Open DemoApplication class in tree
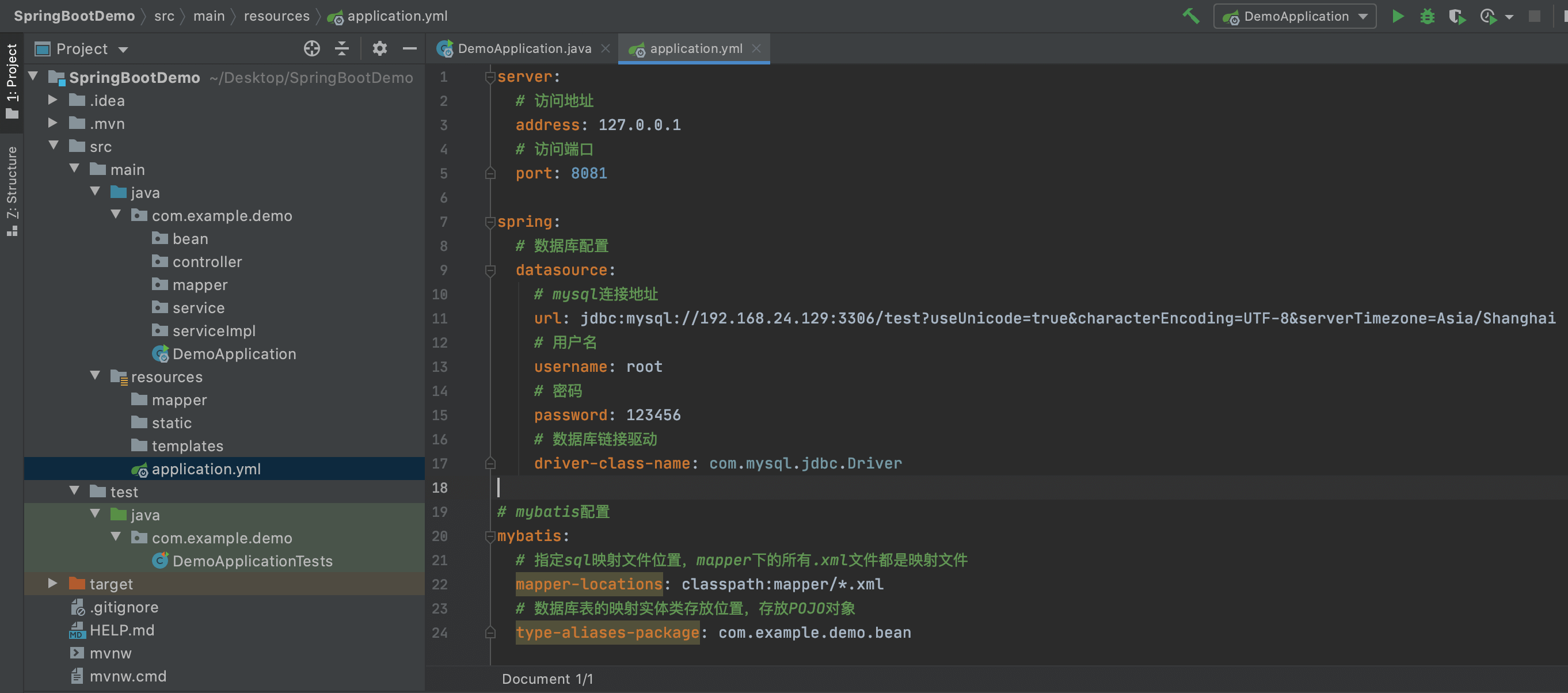The height and width of the screenshot is (693, 1568). (x=234, y=354)
